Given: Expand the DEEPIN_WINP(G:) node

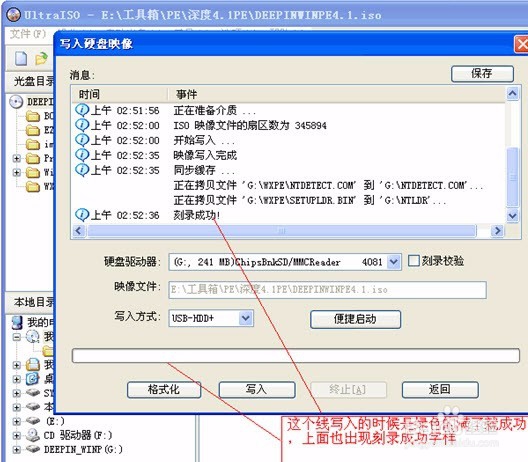Looking at the screenshot, I should [x=16, y=449].
